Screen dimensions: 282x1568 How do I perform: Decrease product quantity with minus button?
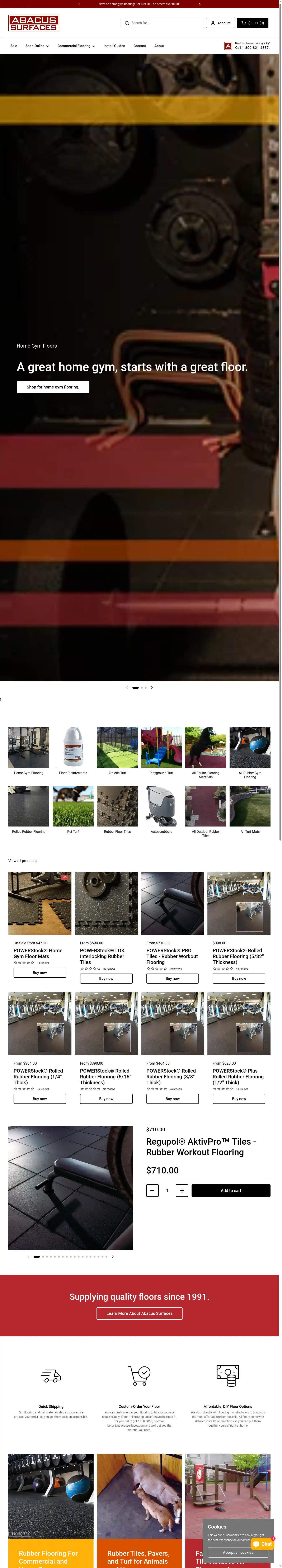152,1191
